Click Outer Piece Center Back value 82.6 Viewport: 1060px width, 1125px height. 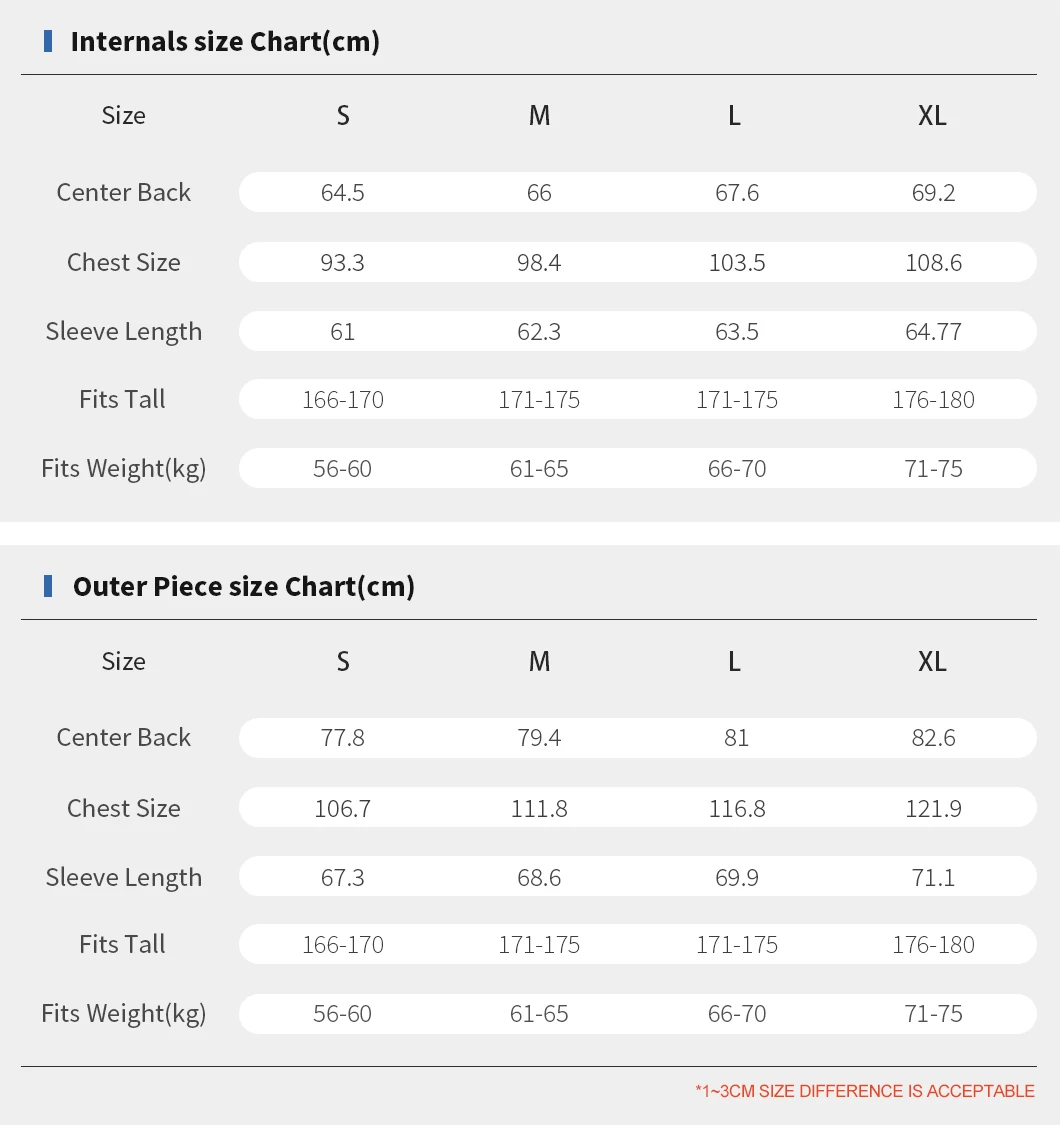click(933, 738)
